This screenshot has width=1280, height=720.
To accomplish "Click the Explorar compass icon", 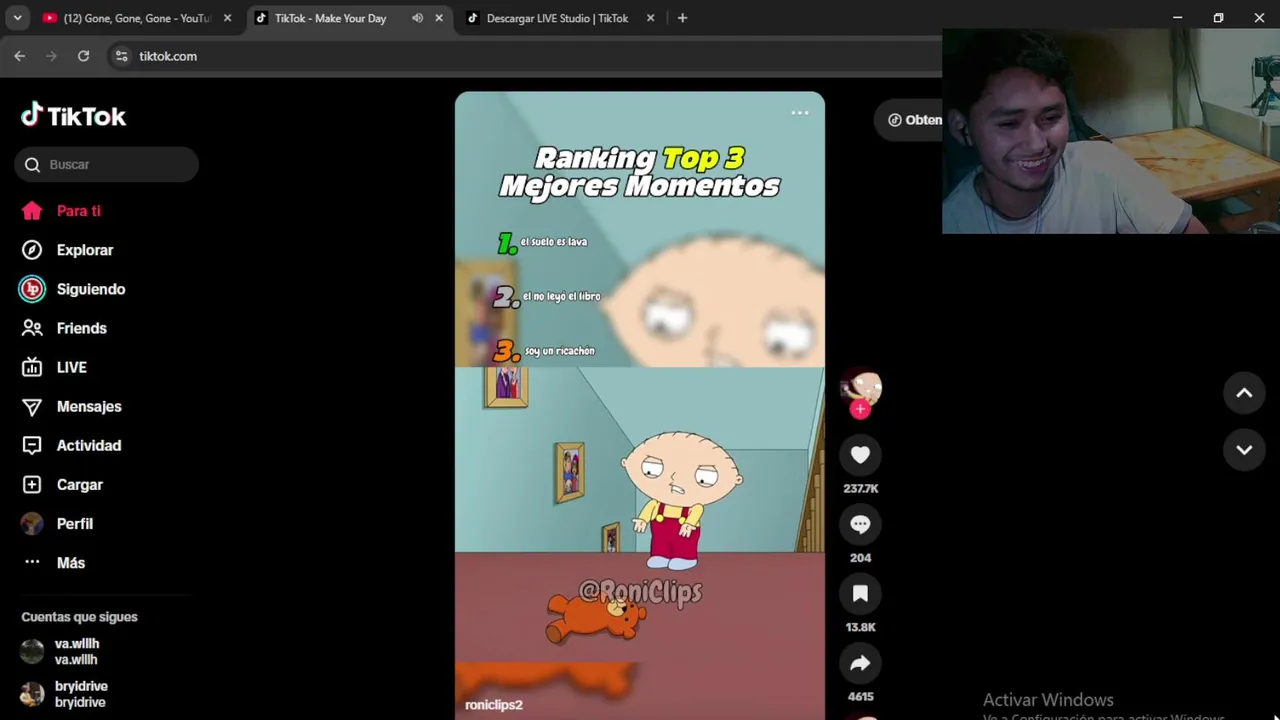I will tap(32, 250).
